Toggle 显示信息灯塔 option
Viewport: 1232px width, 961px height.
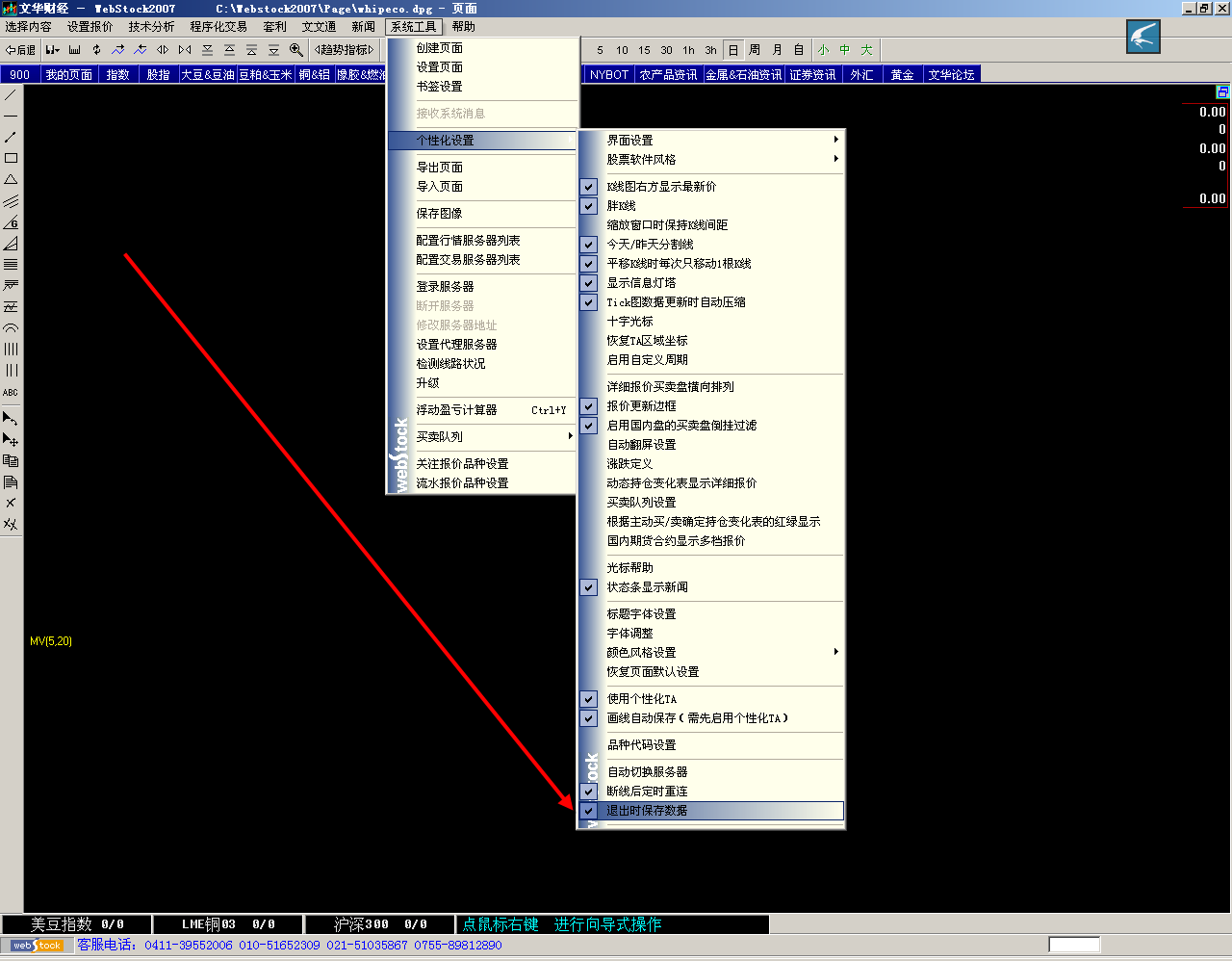click(711, 283)
